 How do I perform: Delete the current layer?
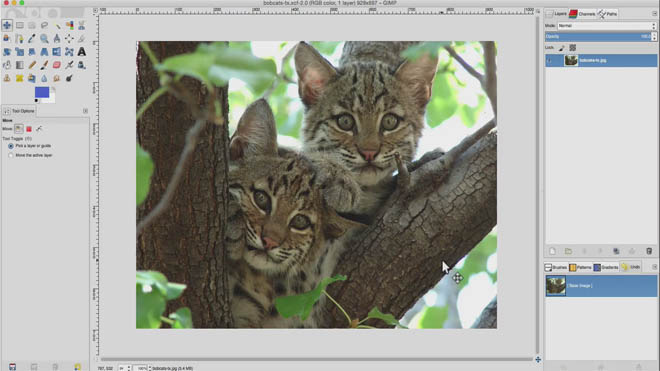(x=649, y=251)
